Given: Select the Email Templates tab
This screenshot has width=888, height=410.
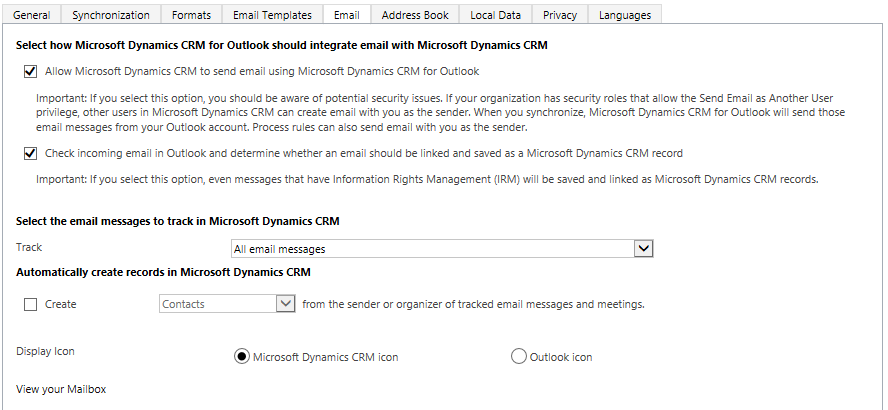Looking at the screenshot, I should click(x=272, y=15).
